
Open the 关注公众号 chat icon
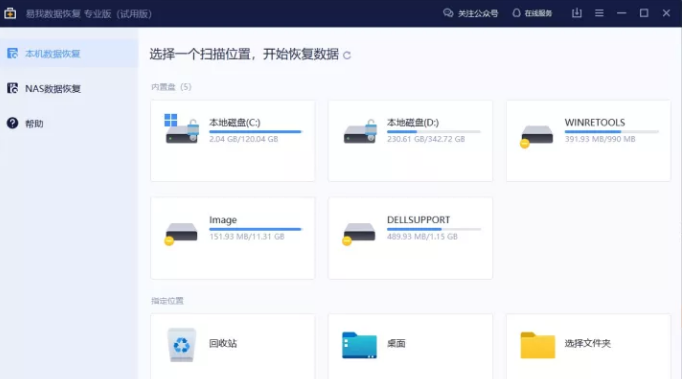(x=448, y=13)
